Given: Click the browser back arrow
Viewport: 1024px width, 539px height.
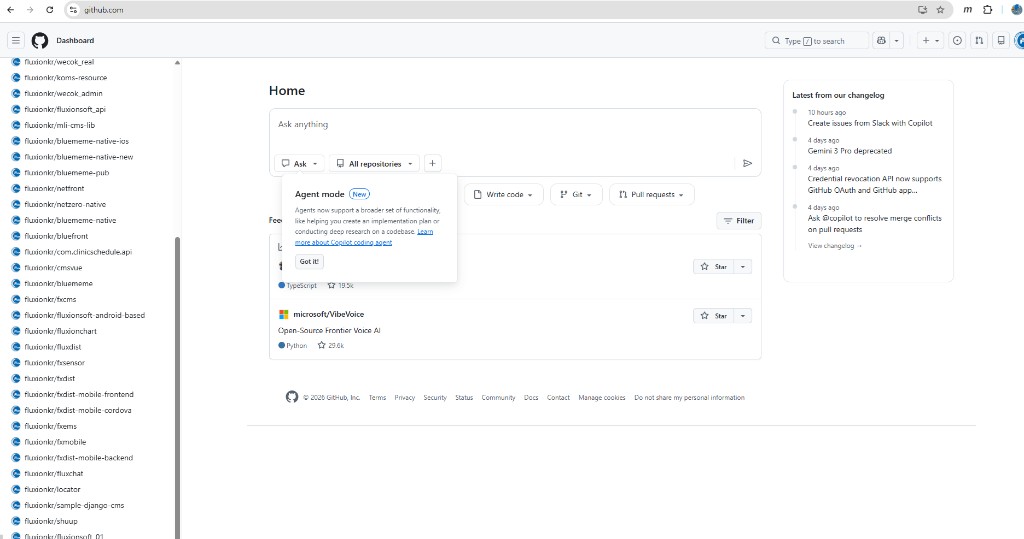Looking at the screenshot, I should click(x=10, y=10).
